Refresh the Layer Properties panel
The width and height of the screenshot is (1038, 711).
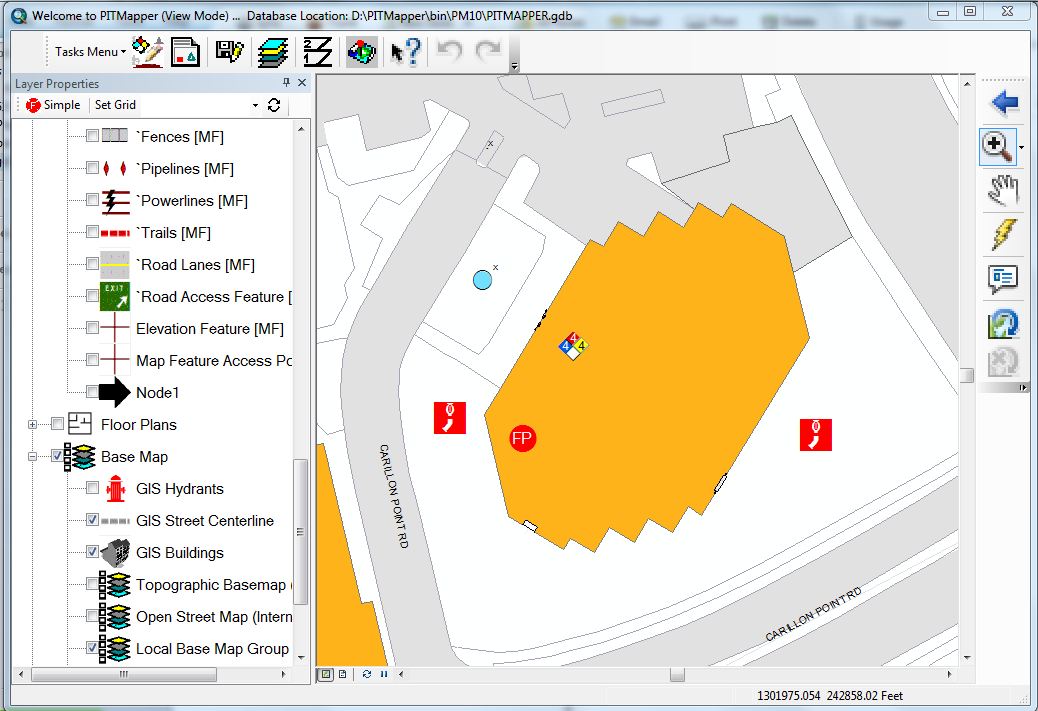272,104
